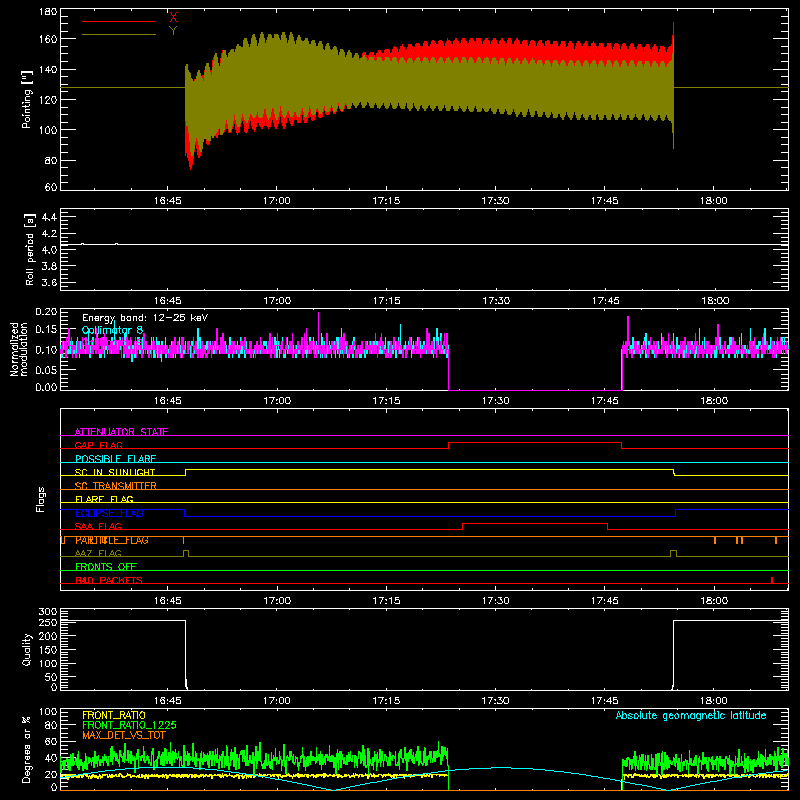Click the red BAD_PACKETS spike near plot end
Viewport: 800px width, 800px height.
[x=772, y=580]
